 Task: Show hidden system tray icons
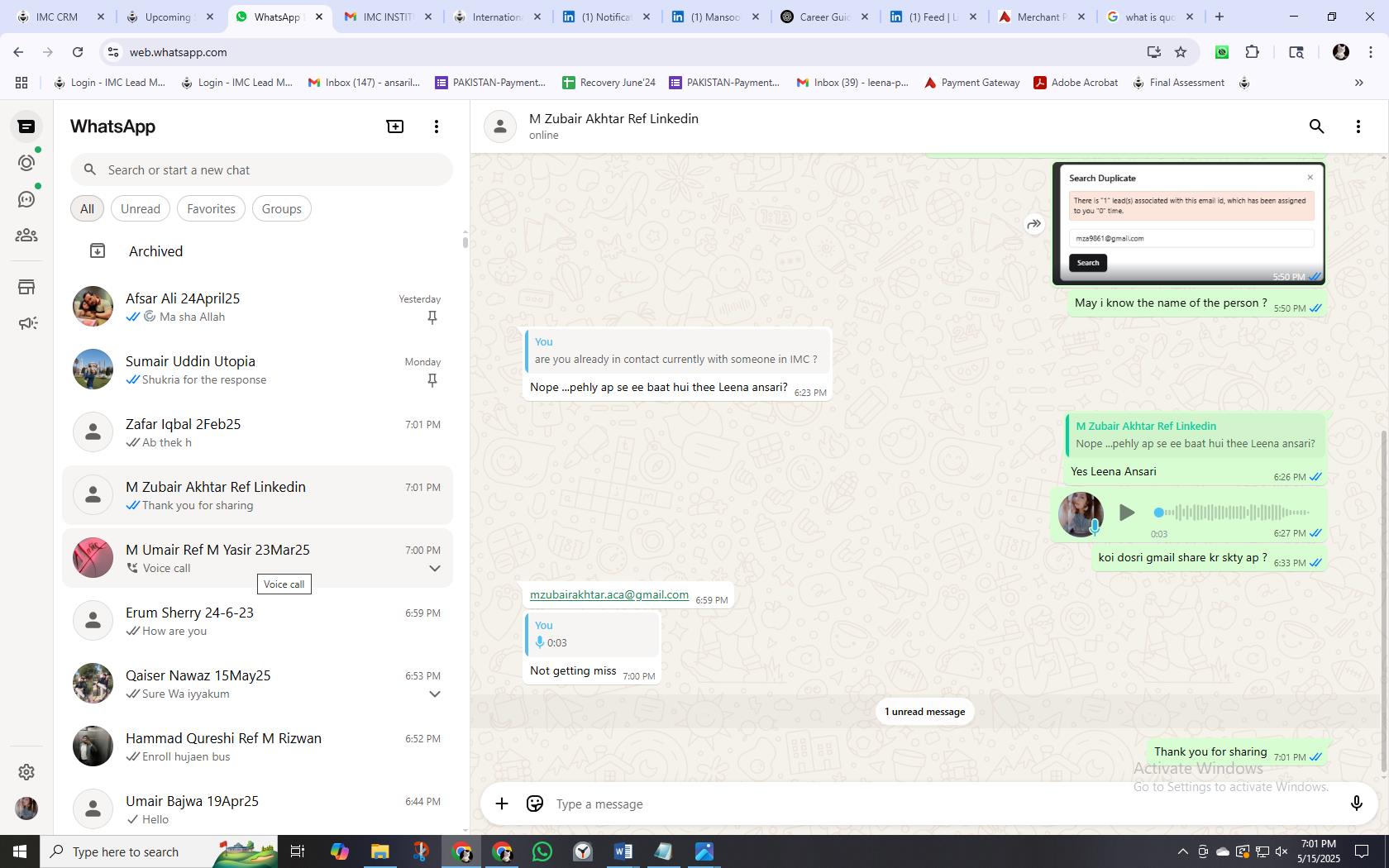tap(1182, 851)
